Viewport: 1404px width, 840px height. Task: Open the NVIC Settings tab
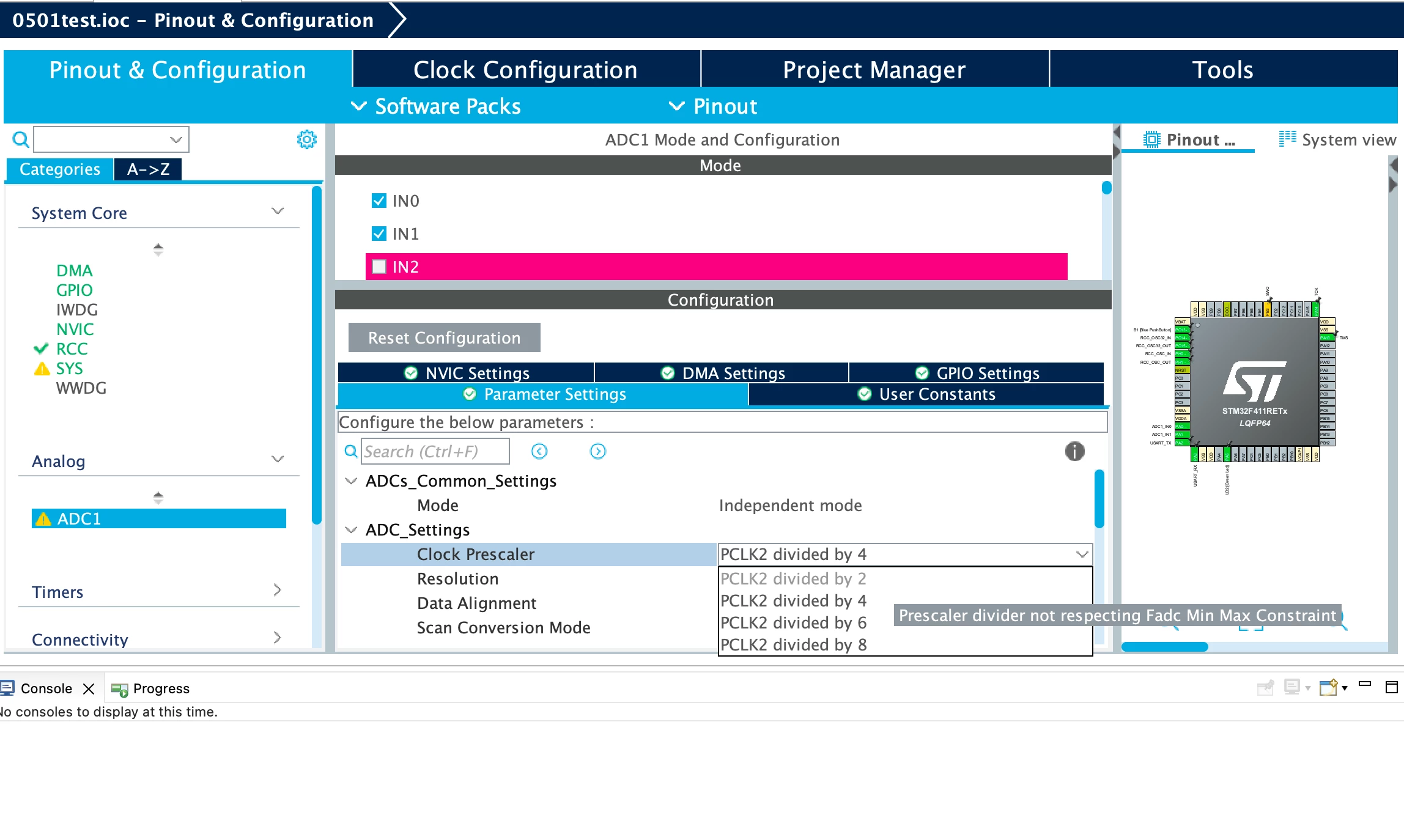click(x=466, y=373)
